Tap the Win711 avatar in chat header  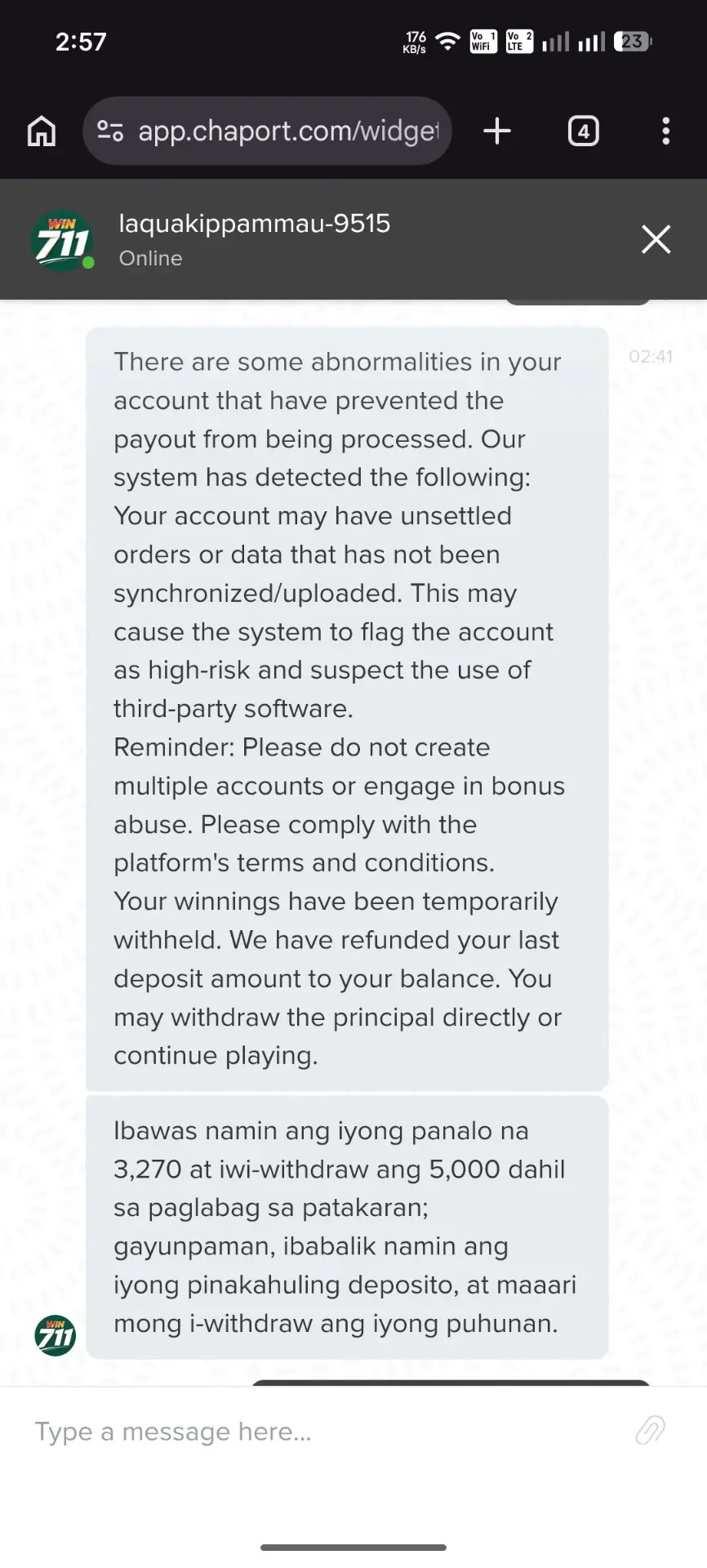tap(63, 241)
